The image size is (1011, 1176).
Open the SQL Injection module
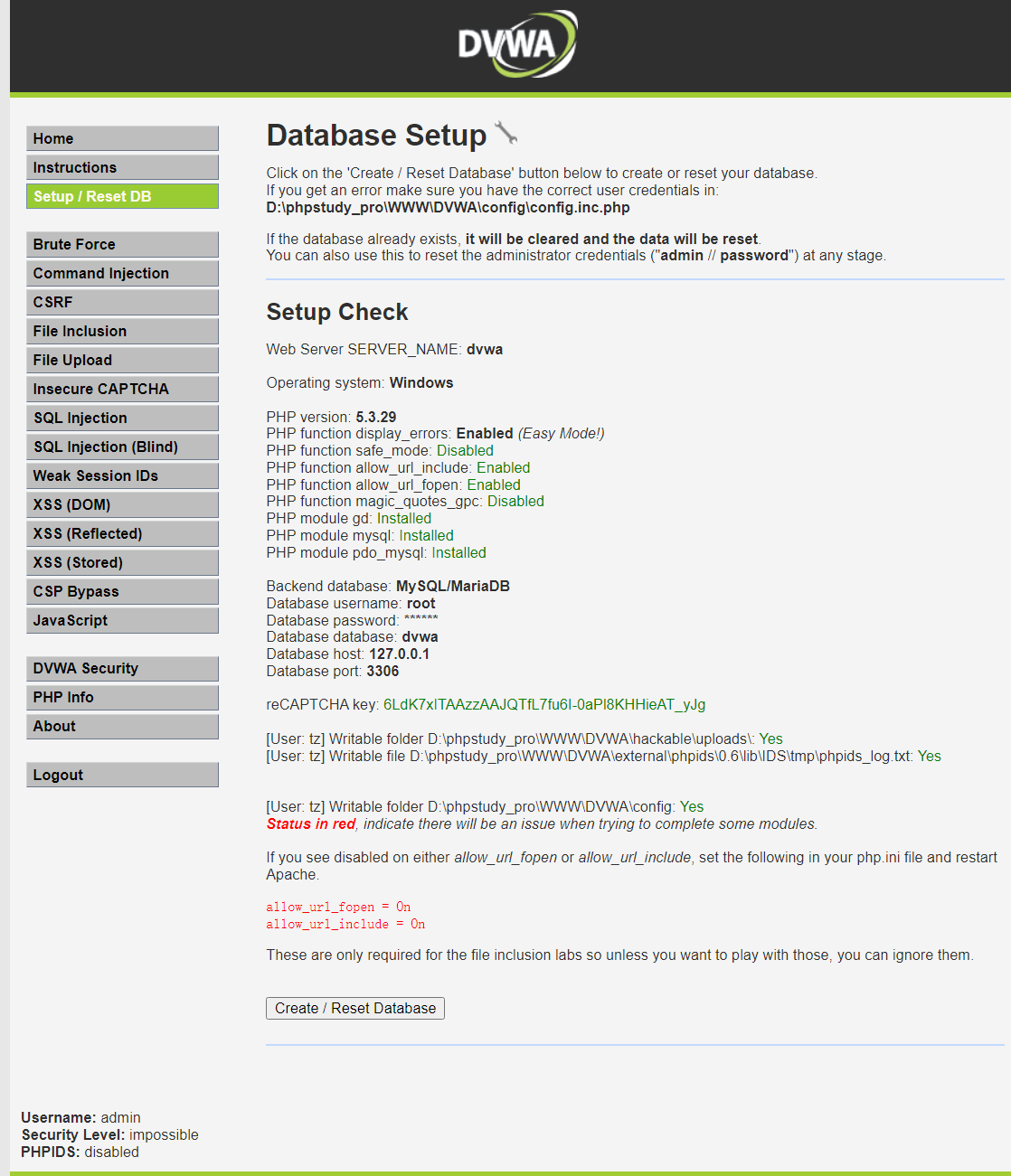tap(122, 418)
